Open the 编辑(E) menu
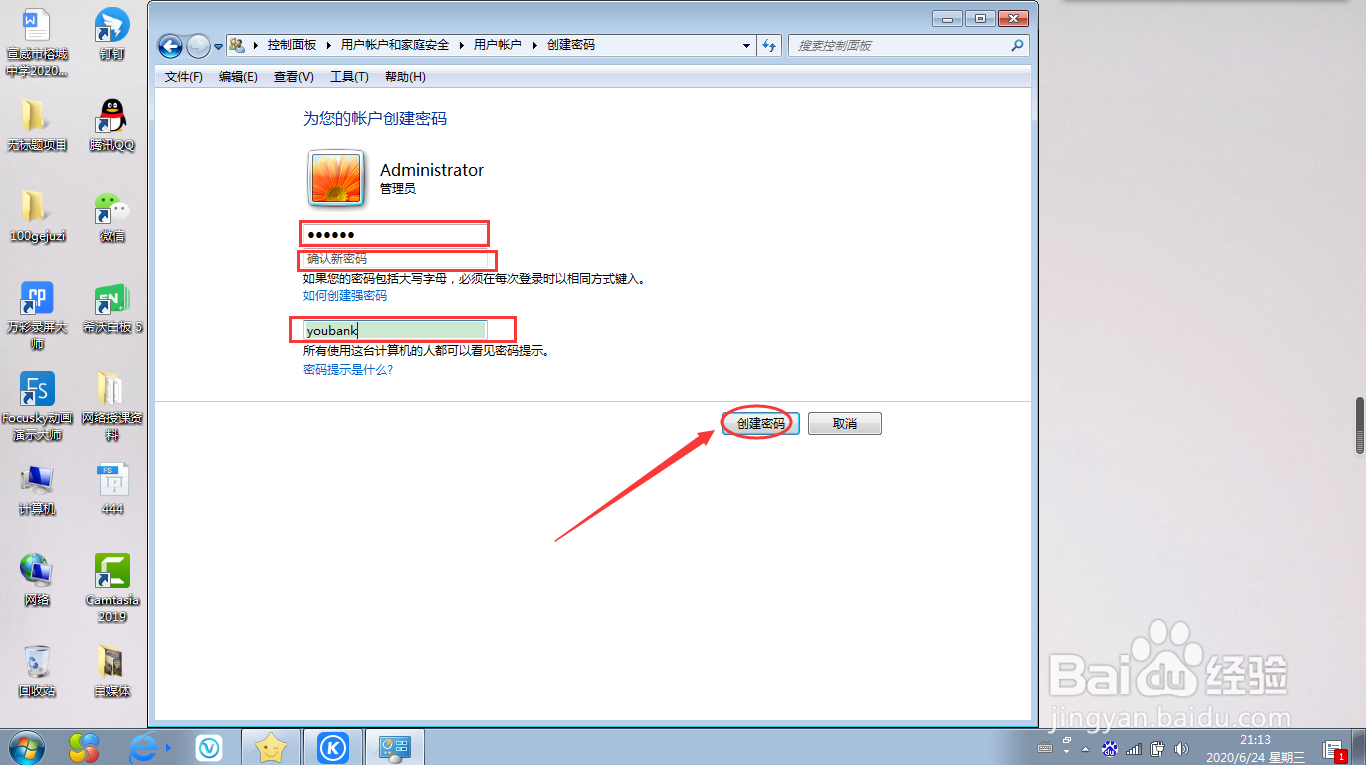The image size is (1366, 765). pyautogui.click(x=238, y=77)
